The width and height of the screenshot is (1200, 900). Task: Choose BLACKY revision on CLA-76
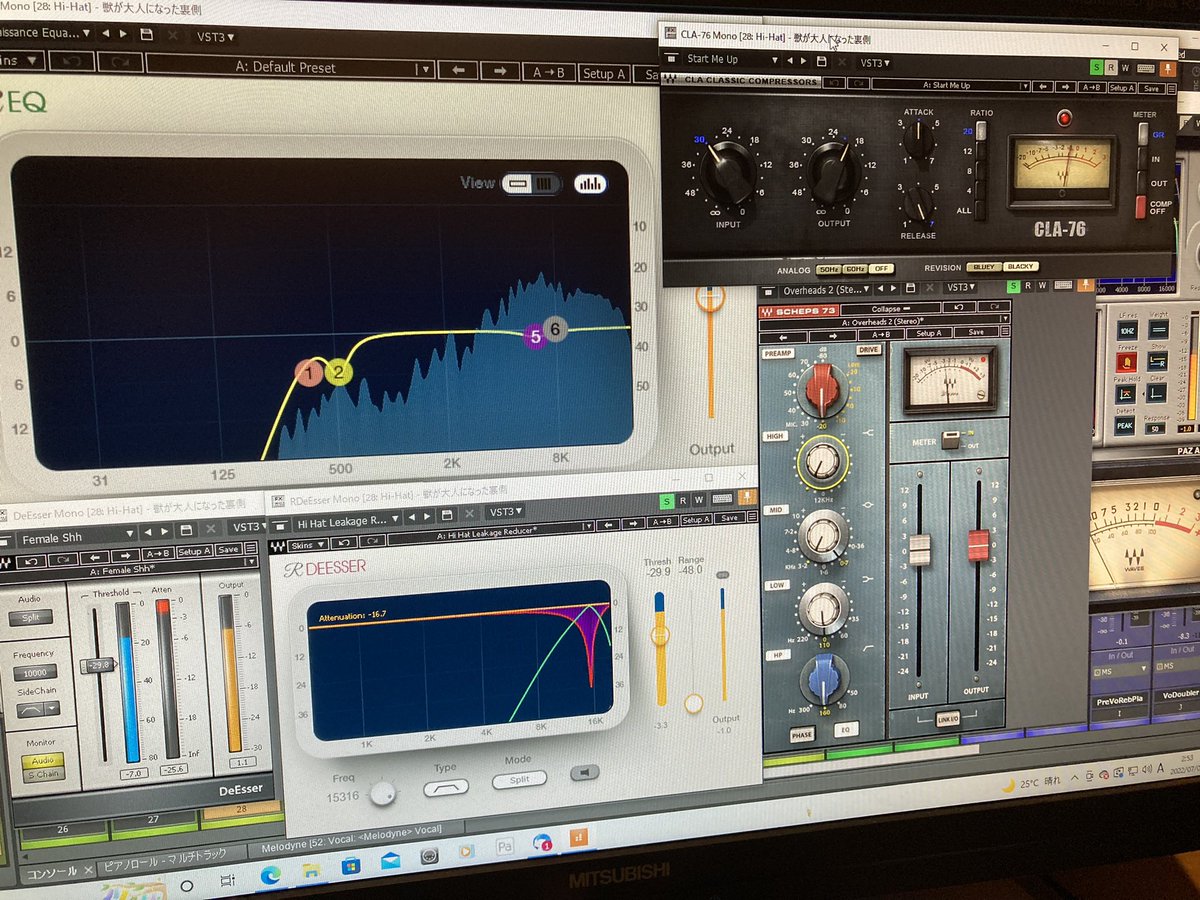[x=1021, y=266]
